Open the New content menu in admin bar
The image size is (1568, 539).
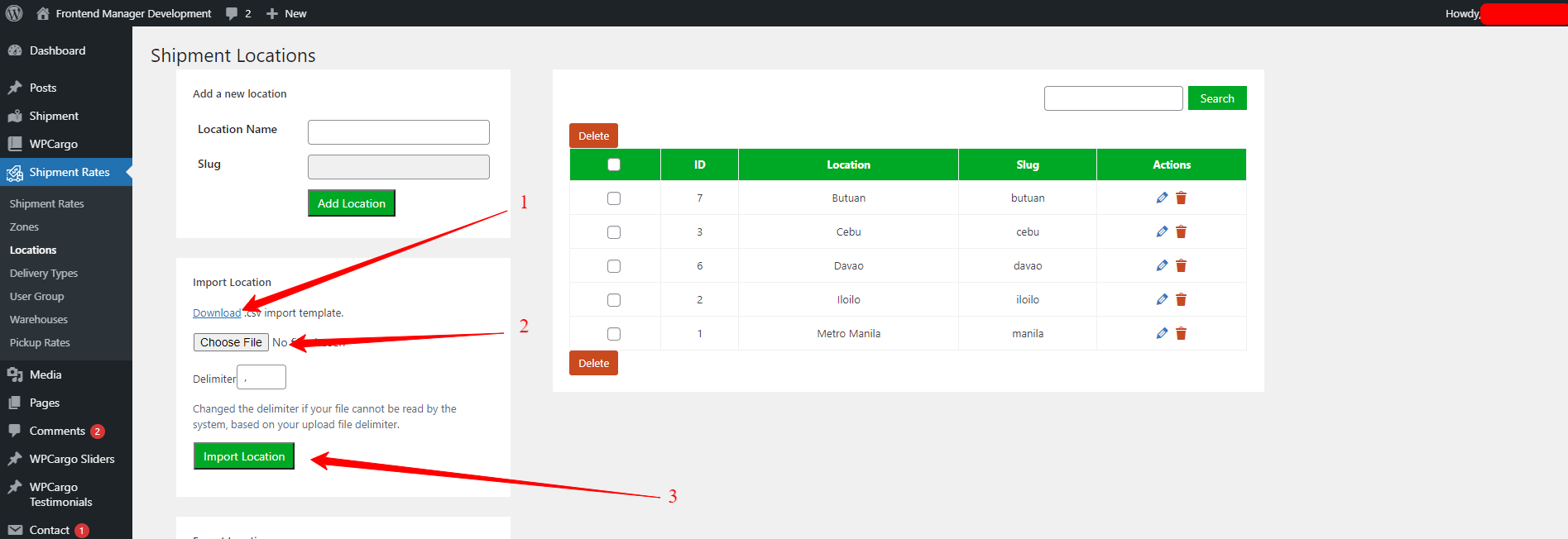pos(286,13)
